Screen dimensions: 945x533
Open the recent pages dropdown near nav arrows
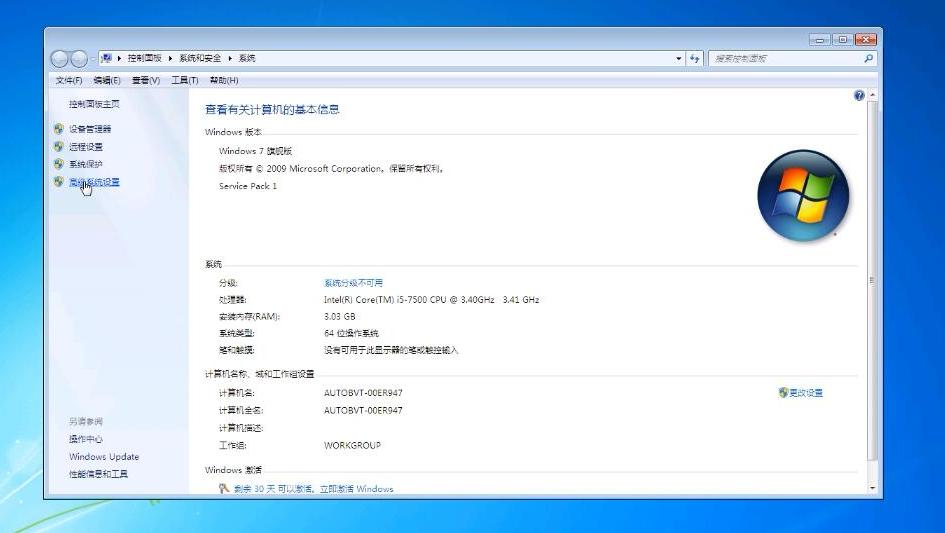(93, 58)
